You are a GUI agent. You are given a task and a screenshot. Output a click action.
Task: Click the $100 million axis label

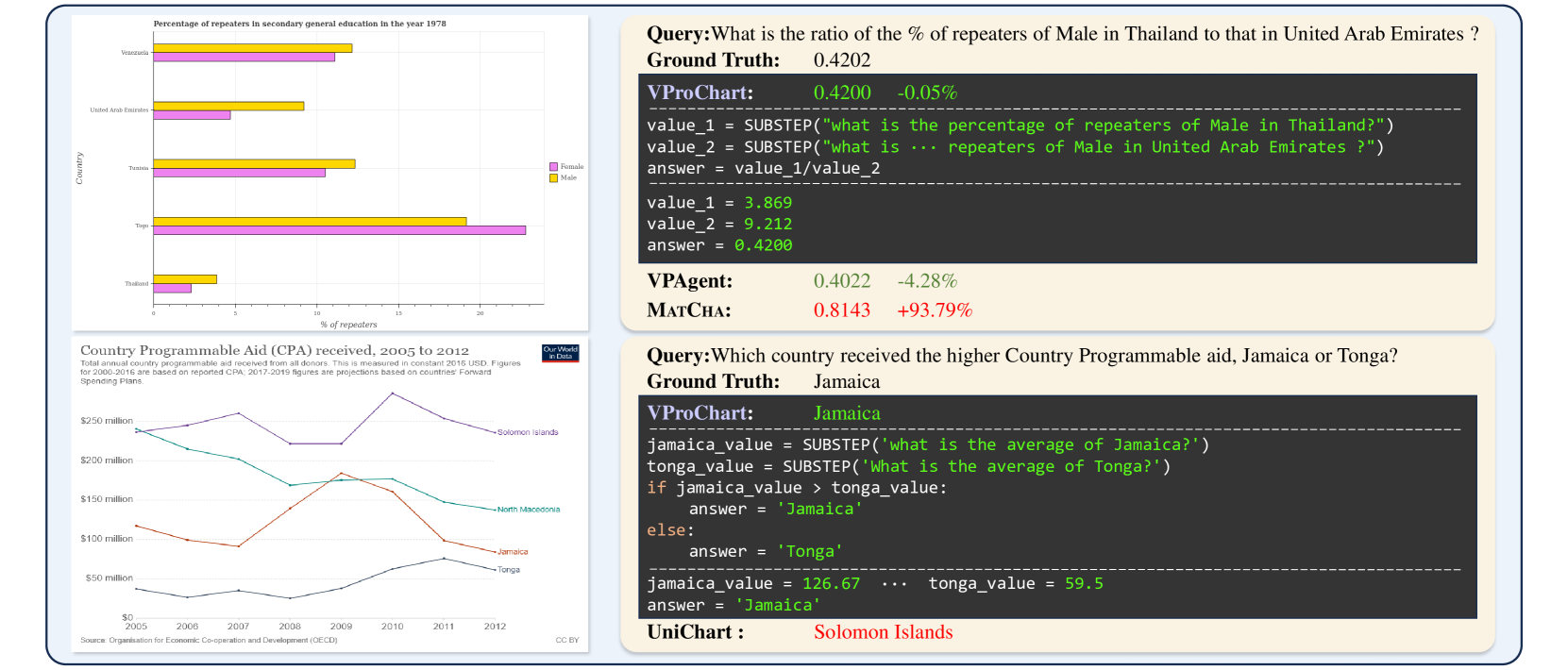[x=107, y=539]
